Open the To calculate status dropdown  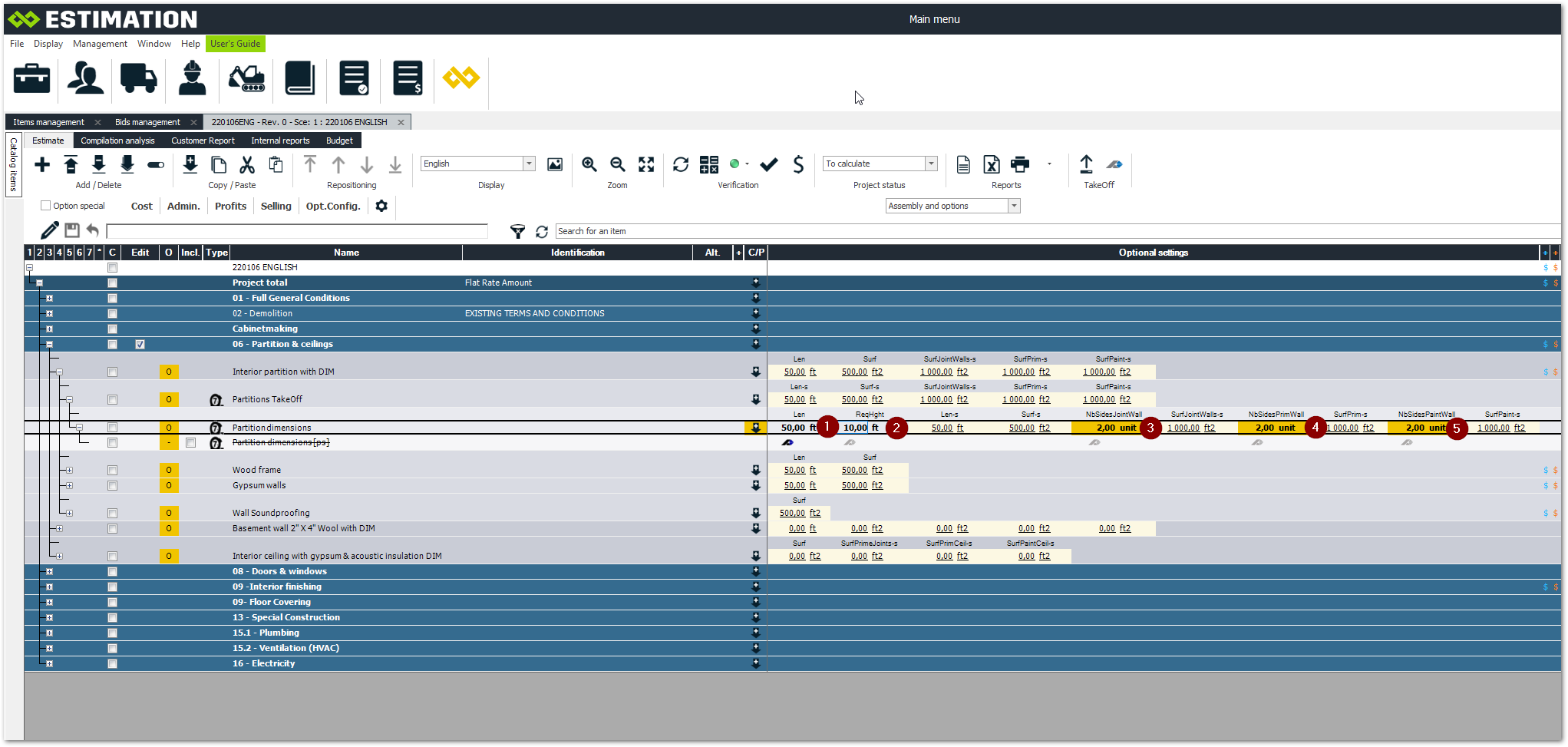point(931,164)
